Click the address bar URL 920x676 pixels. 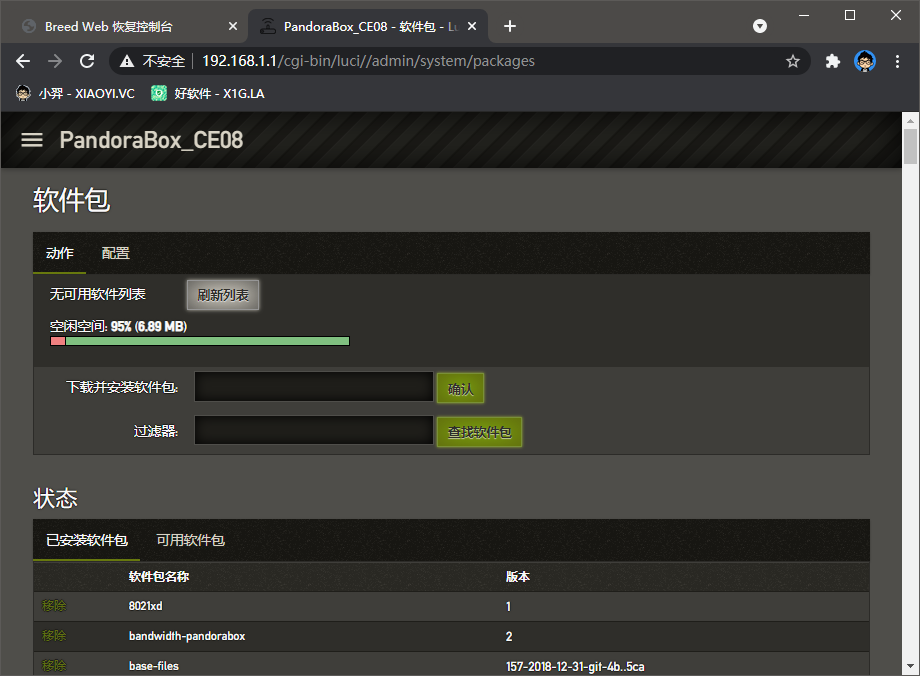(368, 61)
